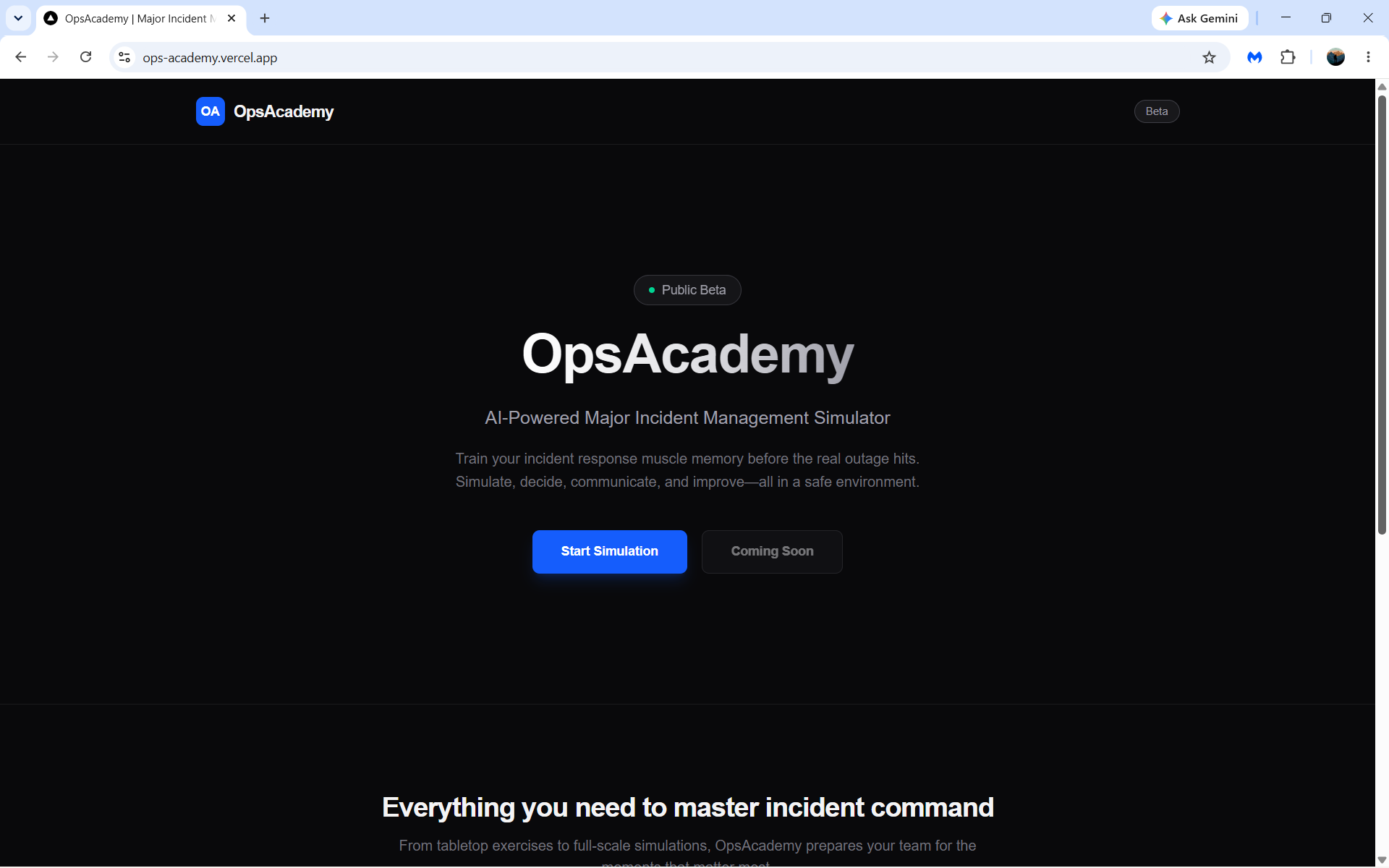Click the Coming Soon button
Viewport: 1389px width, 868px height.
772,552
